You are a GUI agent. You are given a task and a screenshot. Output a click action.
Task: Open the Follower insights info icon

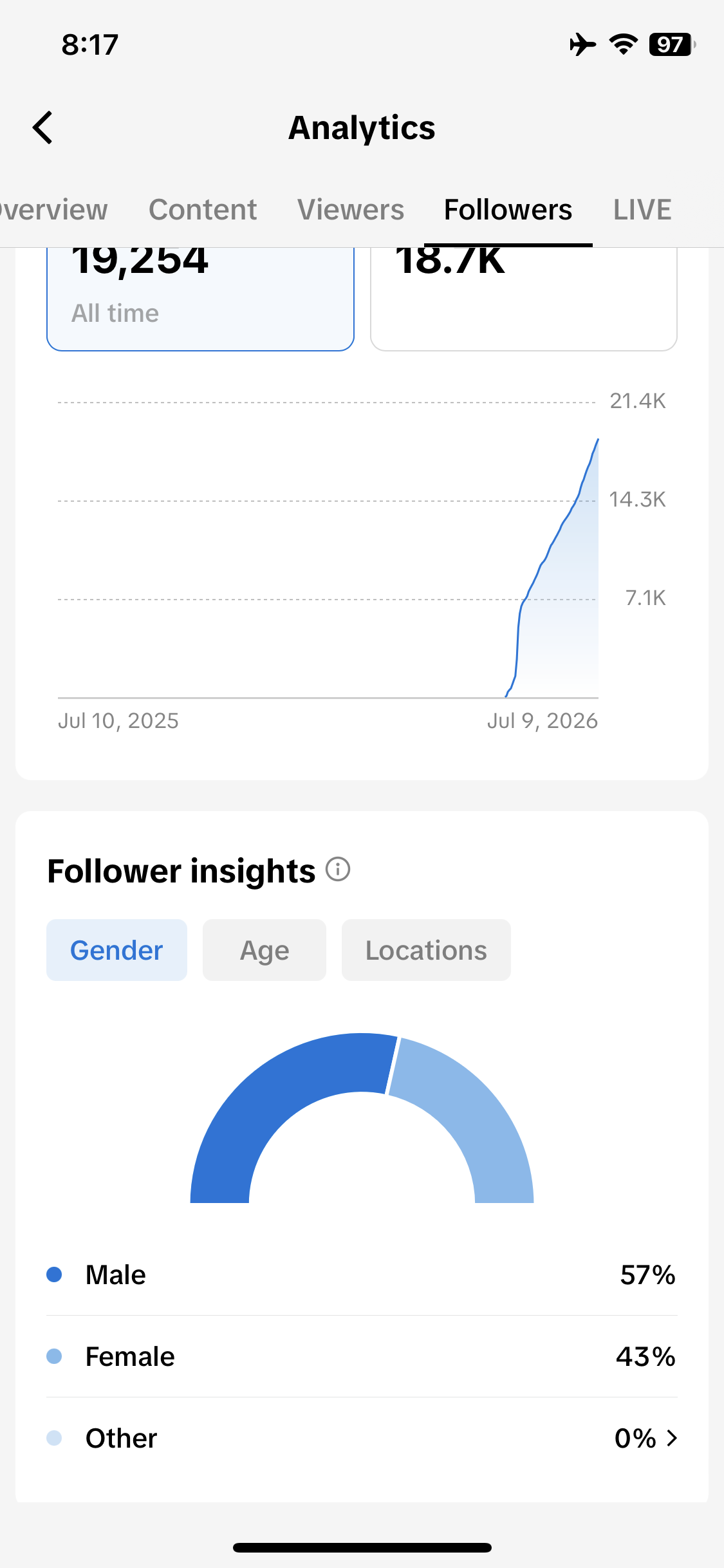click(338, 869)
